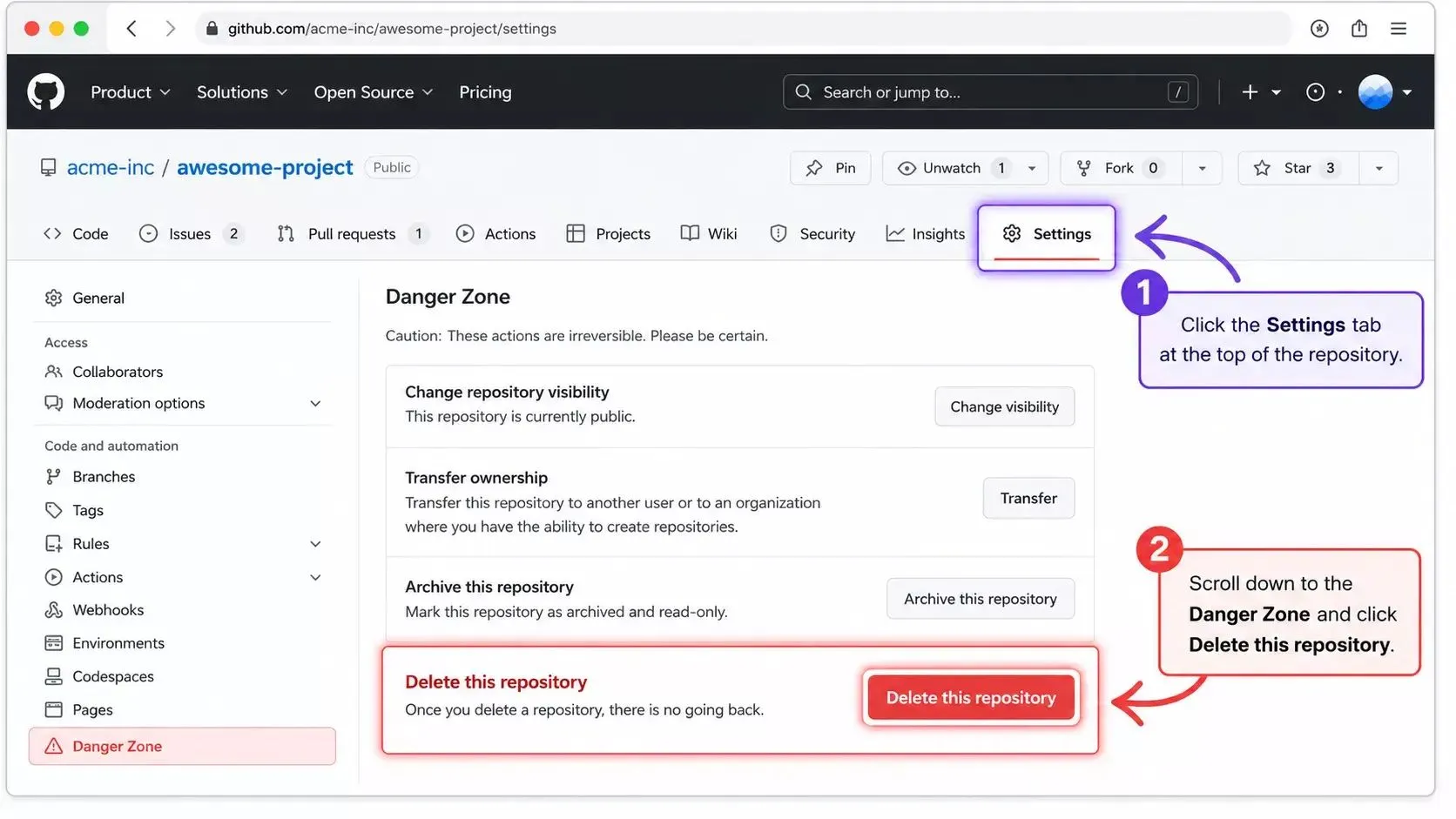
Task: Toggle Unwatch for this repository
Action: 952,168
